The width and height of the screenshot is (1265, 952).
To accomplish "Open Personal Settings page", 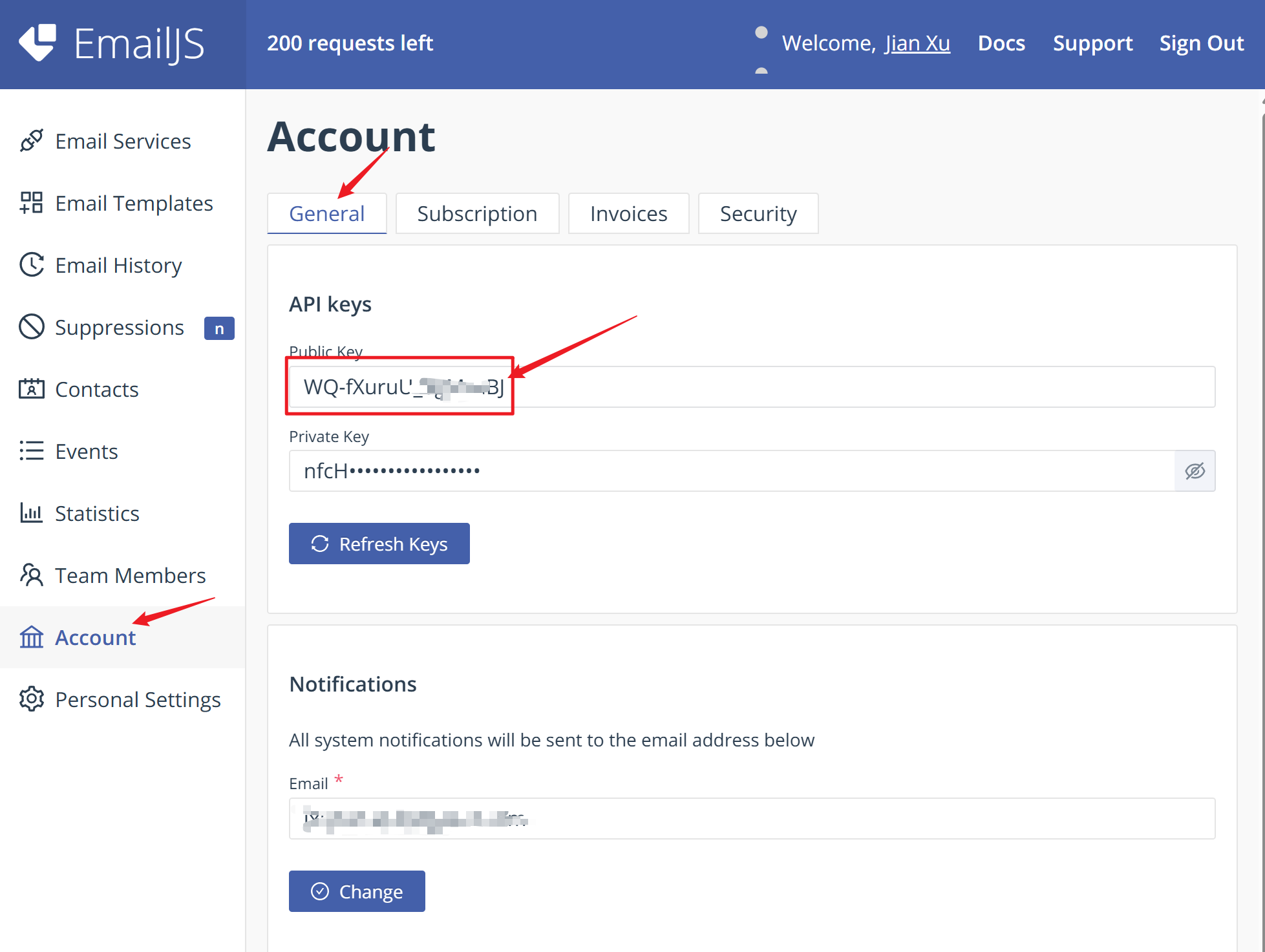I will pyautogui.click(x=123, y=699).
